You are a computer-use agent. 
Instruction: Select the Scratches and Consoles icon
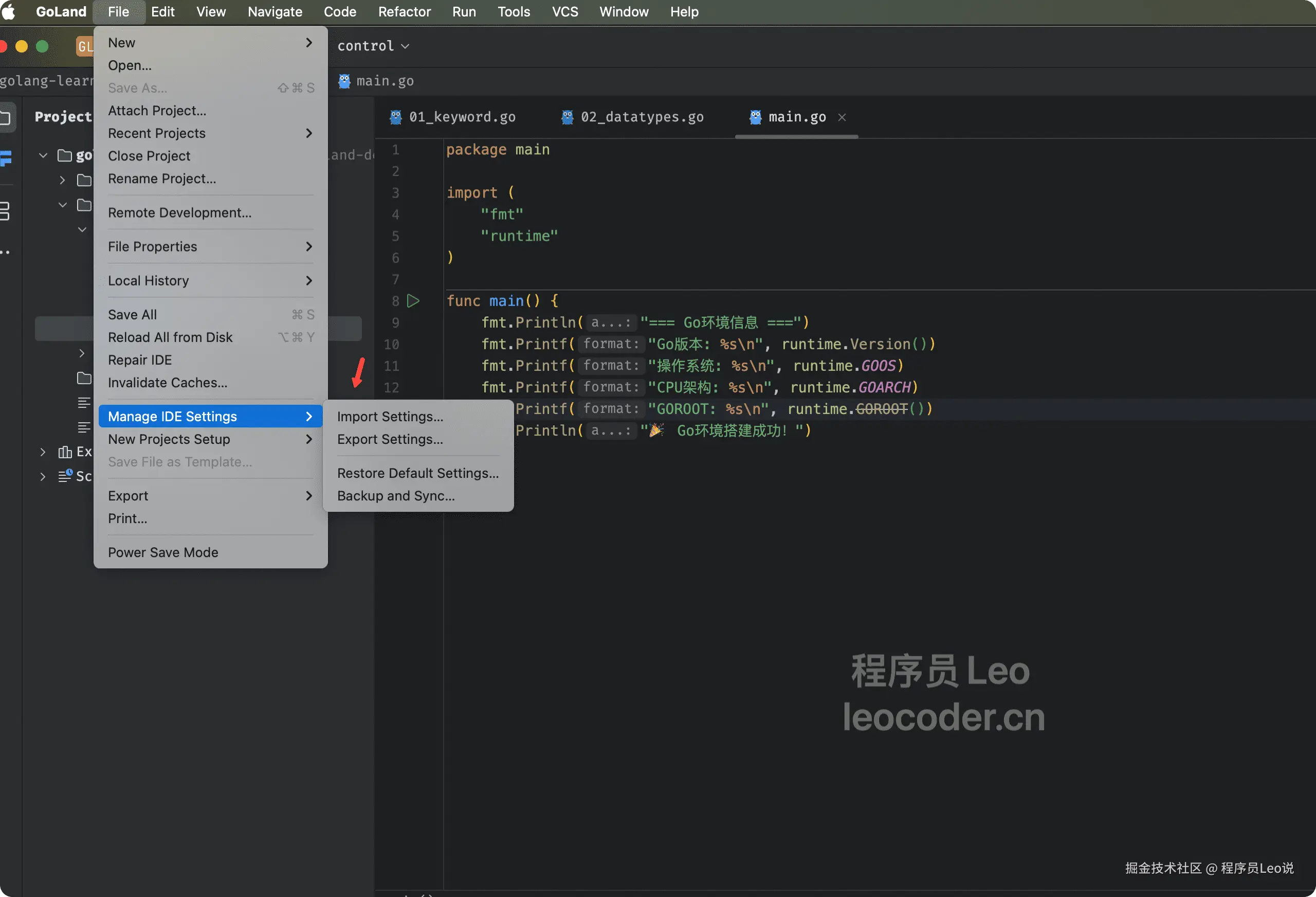tap(65, 476)
